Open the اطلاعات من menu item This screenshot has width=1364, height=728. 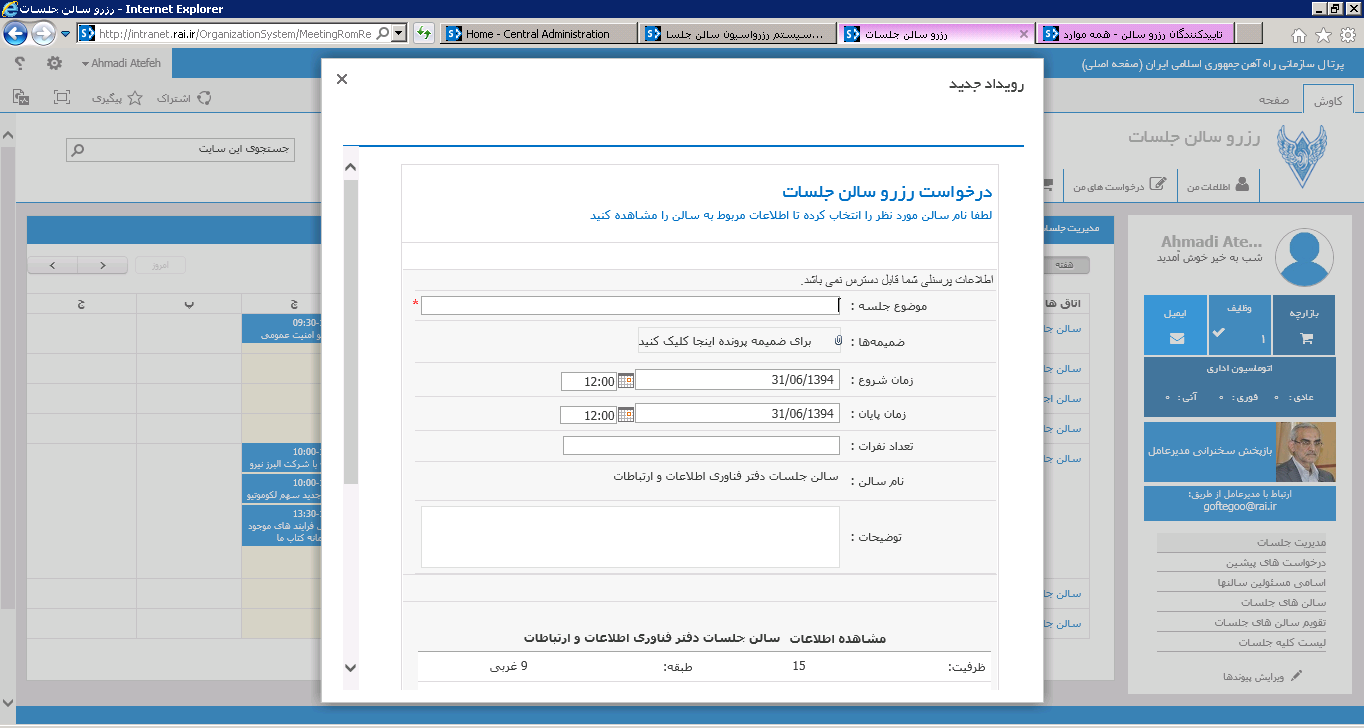[1217, 185]
